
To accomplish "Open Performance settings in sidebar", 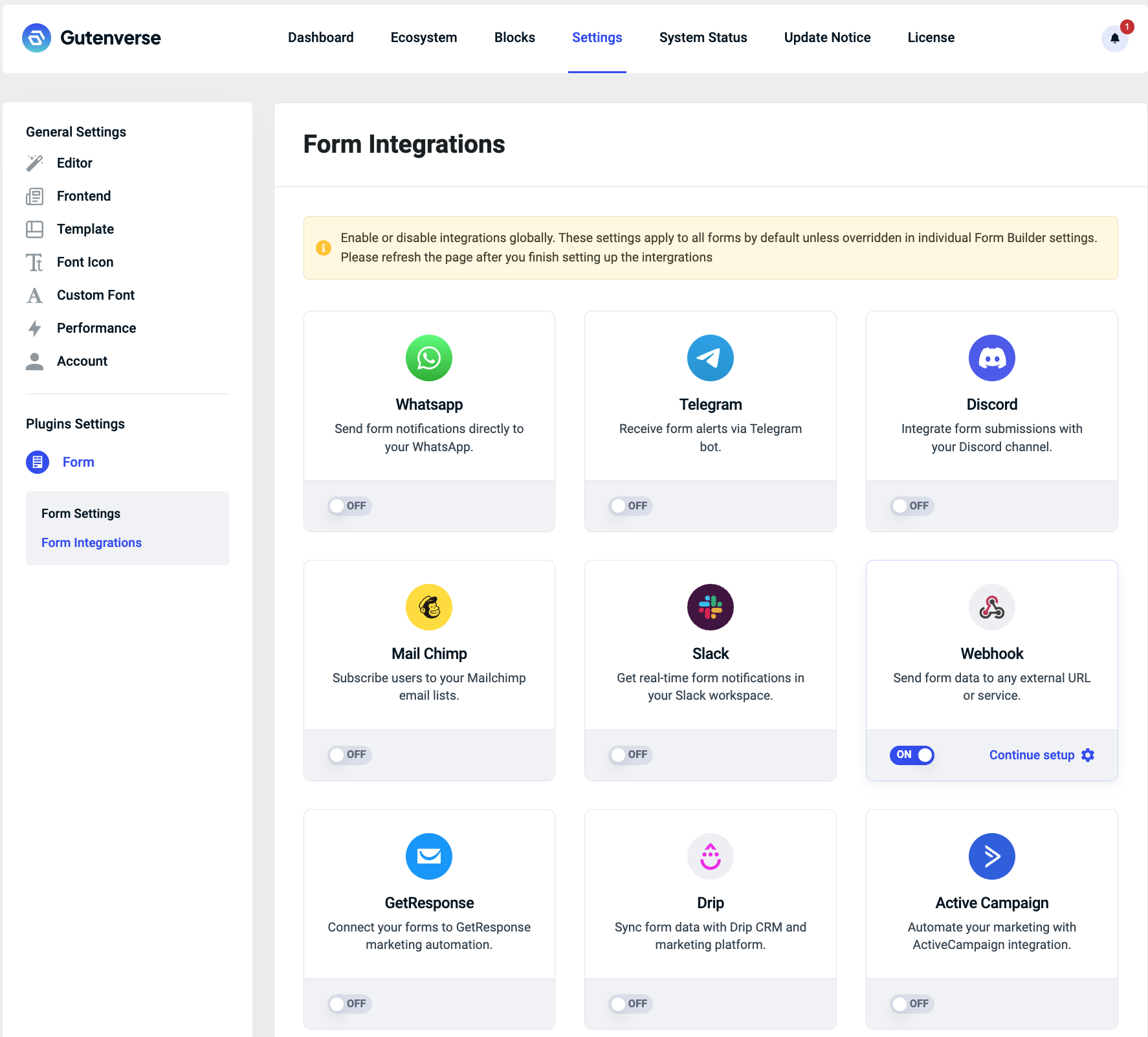I will point(96,328).
